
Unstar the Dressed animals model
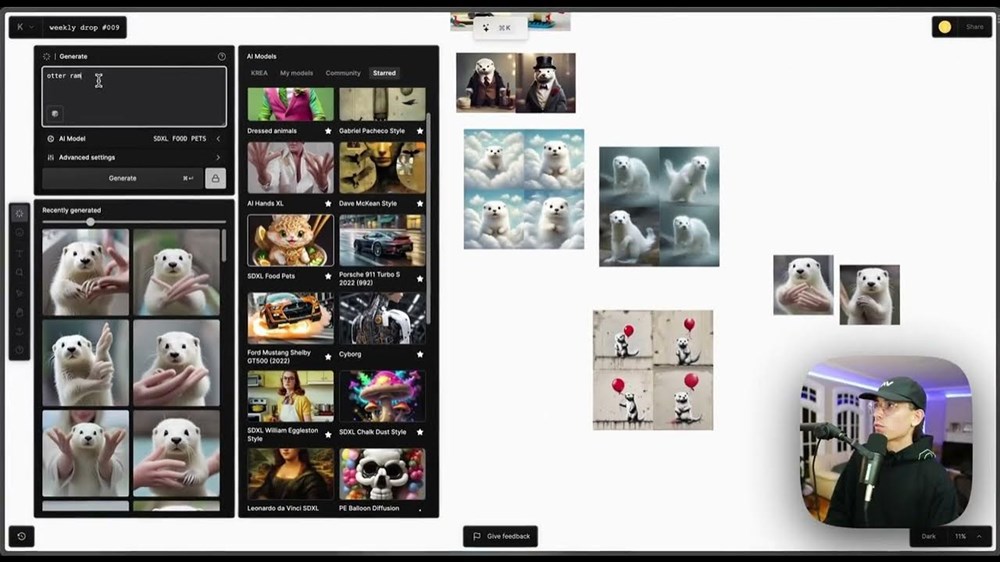(328, 131)
